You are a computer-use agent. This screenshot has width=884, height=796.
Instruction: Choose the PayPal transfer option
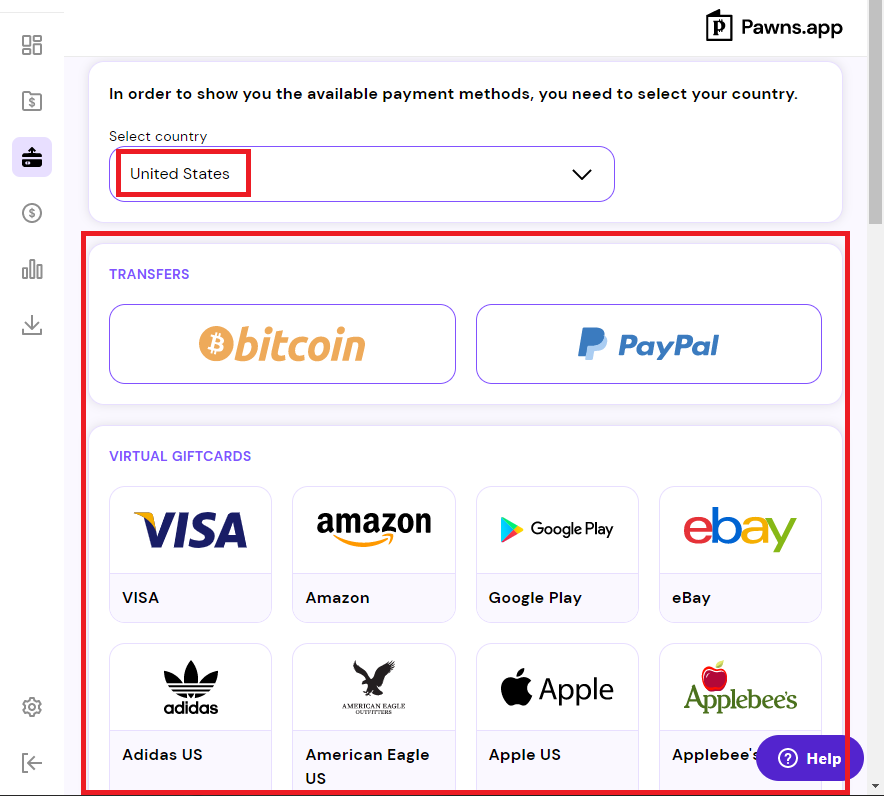tap(649, 344)
